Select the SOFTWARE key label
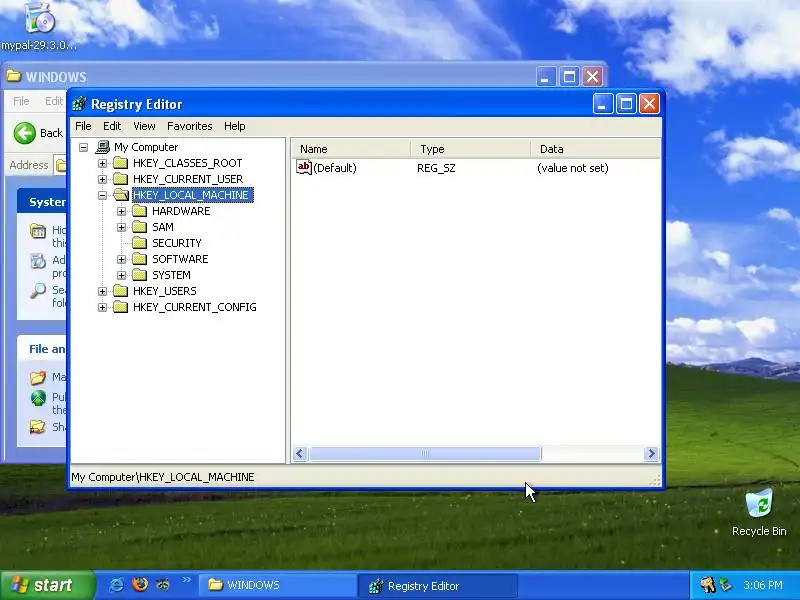The height and width of the screenshot is (600, 800). 180,259
